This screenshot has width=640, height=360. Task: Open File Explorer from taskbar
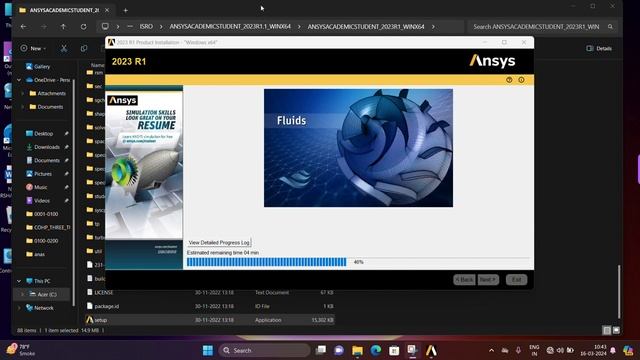pos(358,350)
